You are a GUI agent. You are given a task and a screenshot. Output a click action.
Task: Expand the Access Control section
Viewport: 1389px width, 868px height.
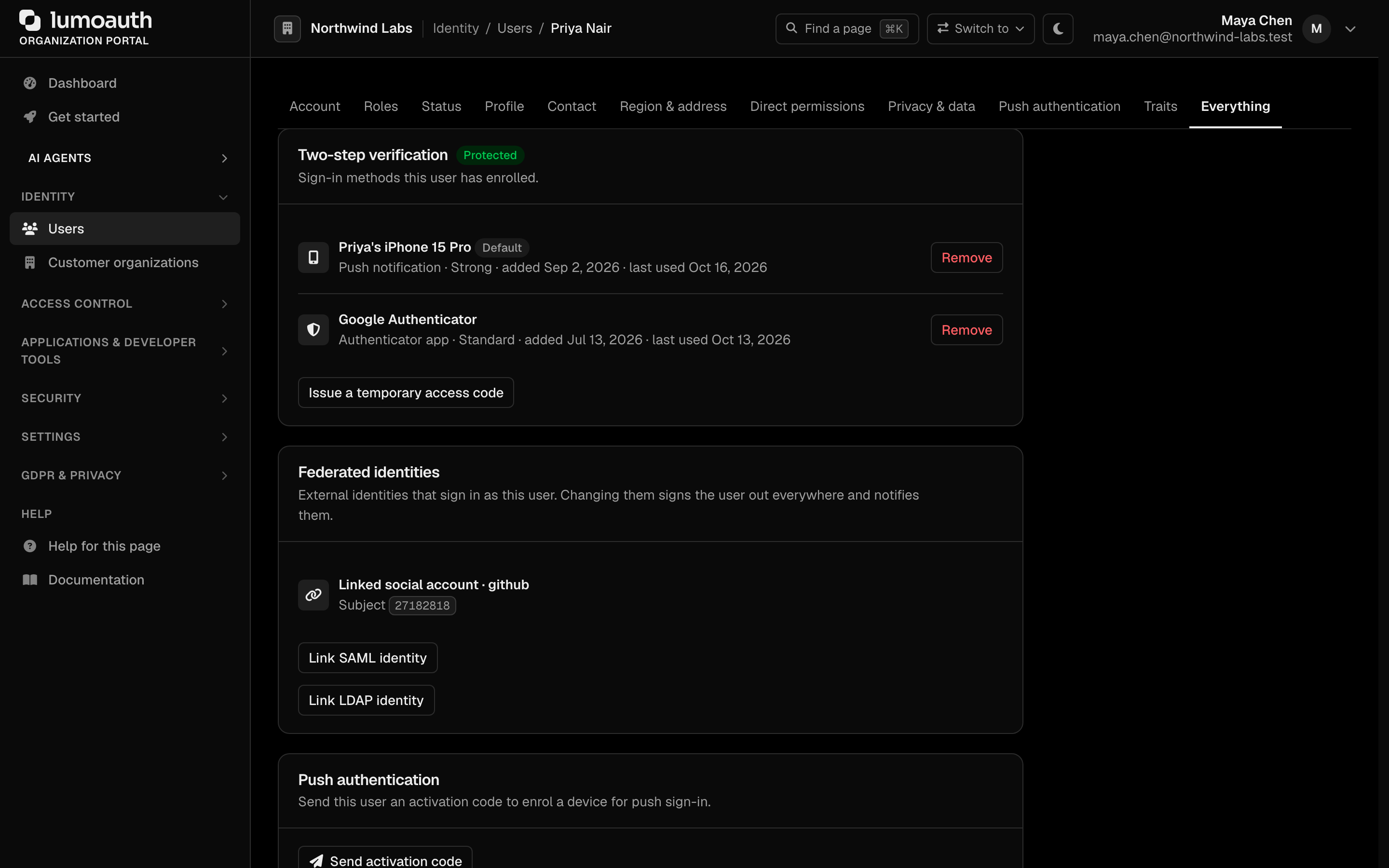point(125,304)
